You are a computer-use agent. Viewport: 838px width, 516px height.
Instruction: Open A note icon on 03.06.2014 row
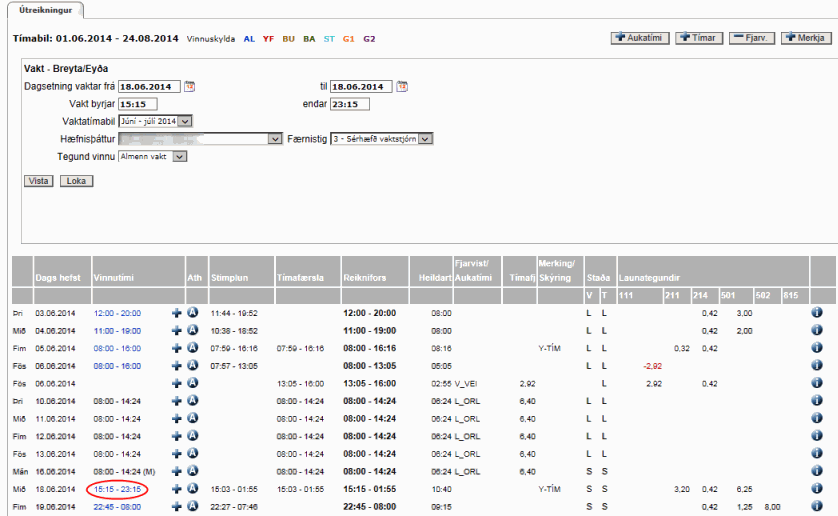coord(193,312)
